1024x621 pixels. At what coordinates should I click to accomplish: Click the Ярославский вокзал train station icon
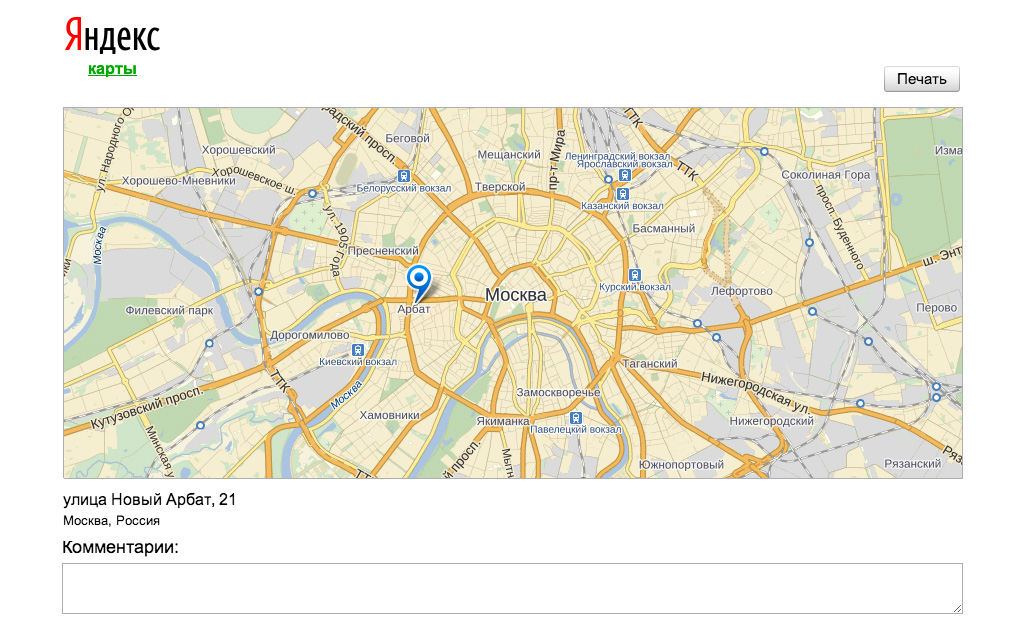[x=624, y=173]
